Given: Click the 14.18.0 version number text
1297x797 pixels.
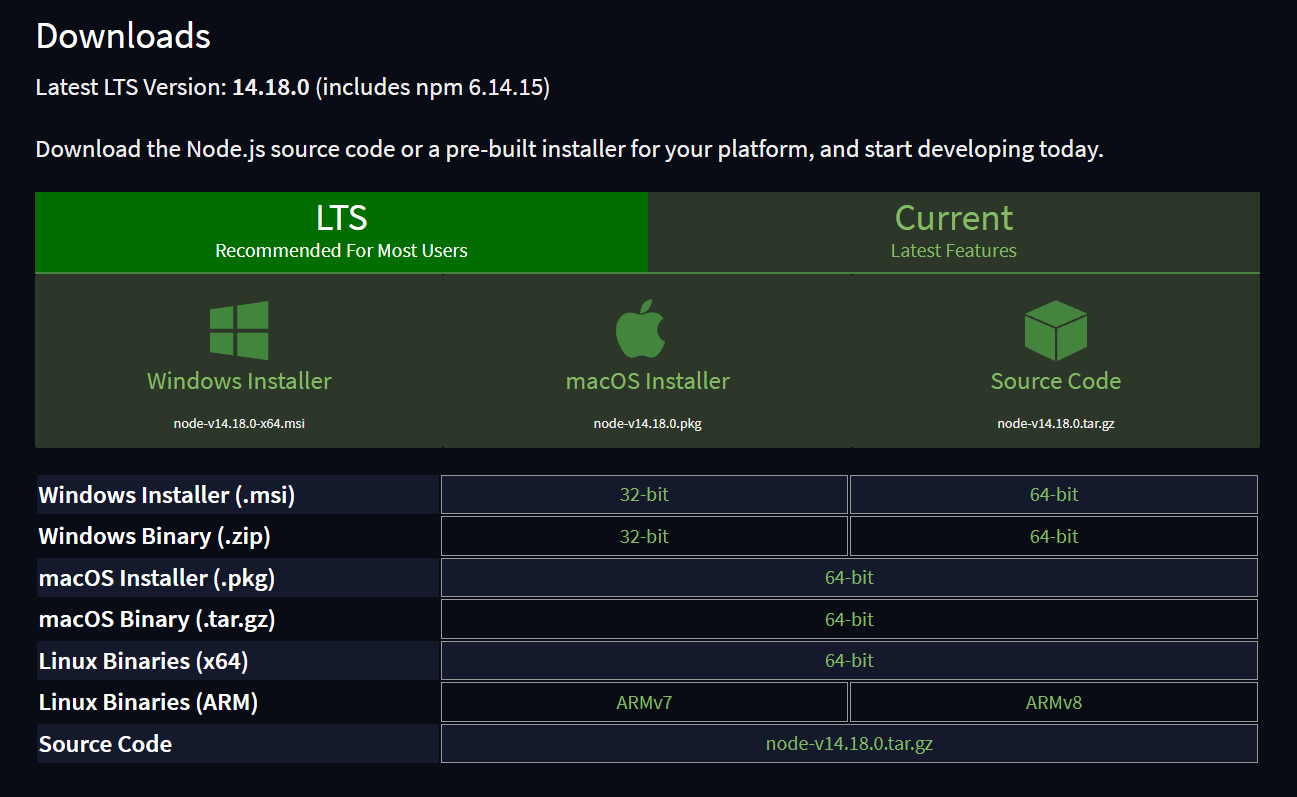Looking at the screenshot, I should pyautogui.click(x=271, y=88).
